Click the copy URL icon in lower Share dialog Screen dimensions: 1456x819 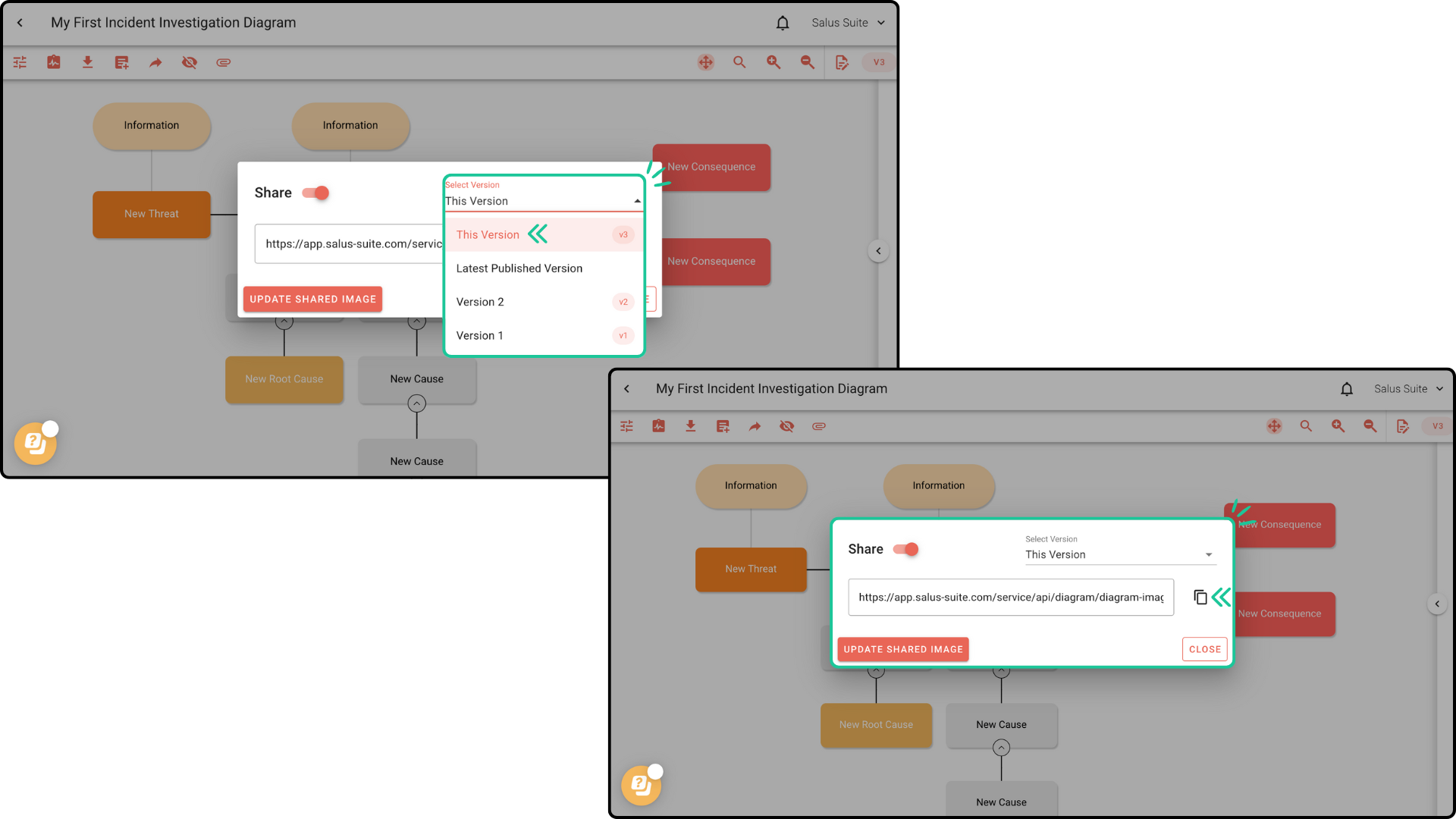[1200, 598]
